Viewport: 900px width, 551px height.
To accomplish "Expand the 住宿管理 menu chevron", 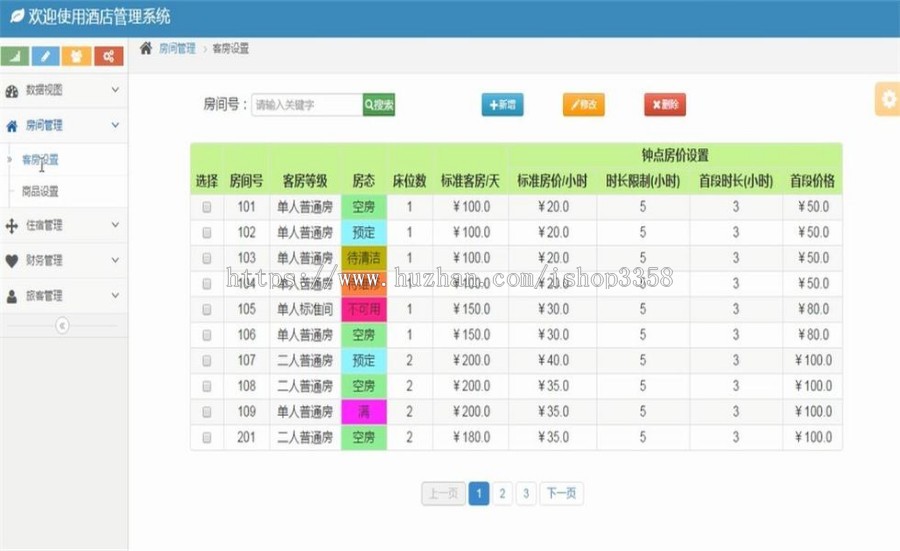I will [115, 224].
